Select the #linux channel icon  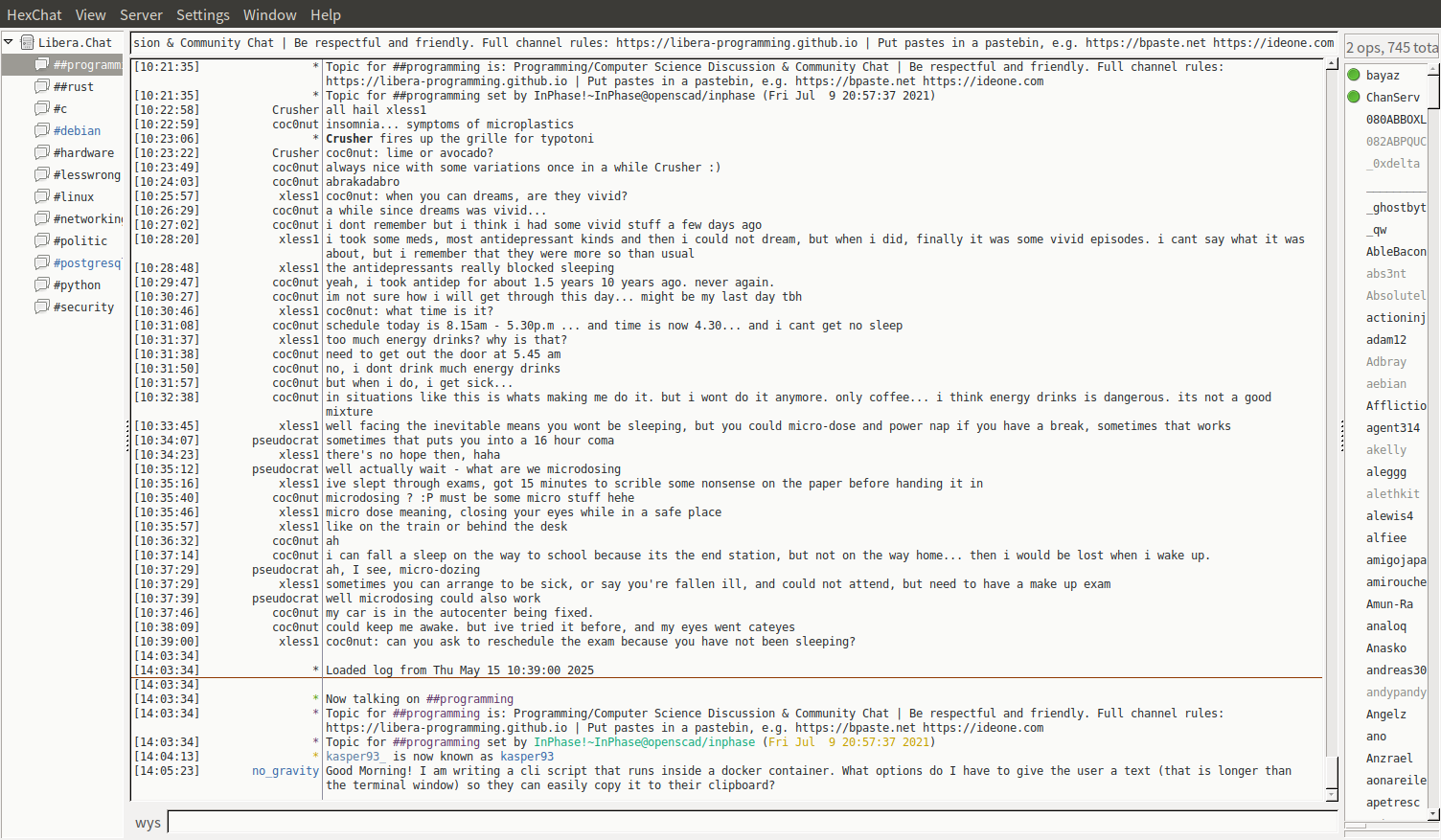pos(41,196)
